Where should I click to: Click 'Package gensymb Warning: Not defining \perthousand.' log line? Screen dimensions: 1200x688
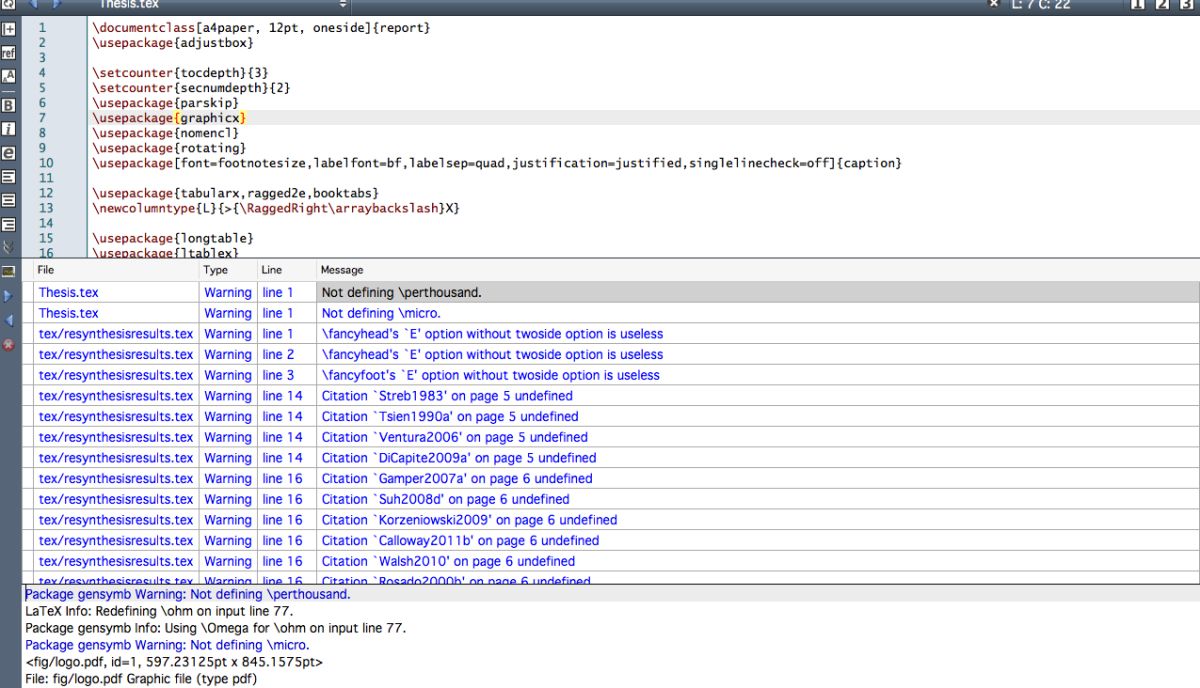click(x=188, y=594)
